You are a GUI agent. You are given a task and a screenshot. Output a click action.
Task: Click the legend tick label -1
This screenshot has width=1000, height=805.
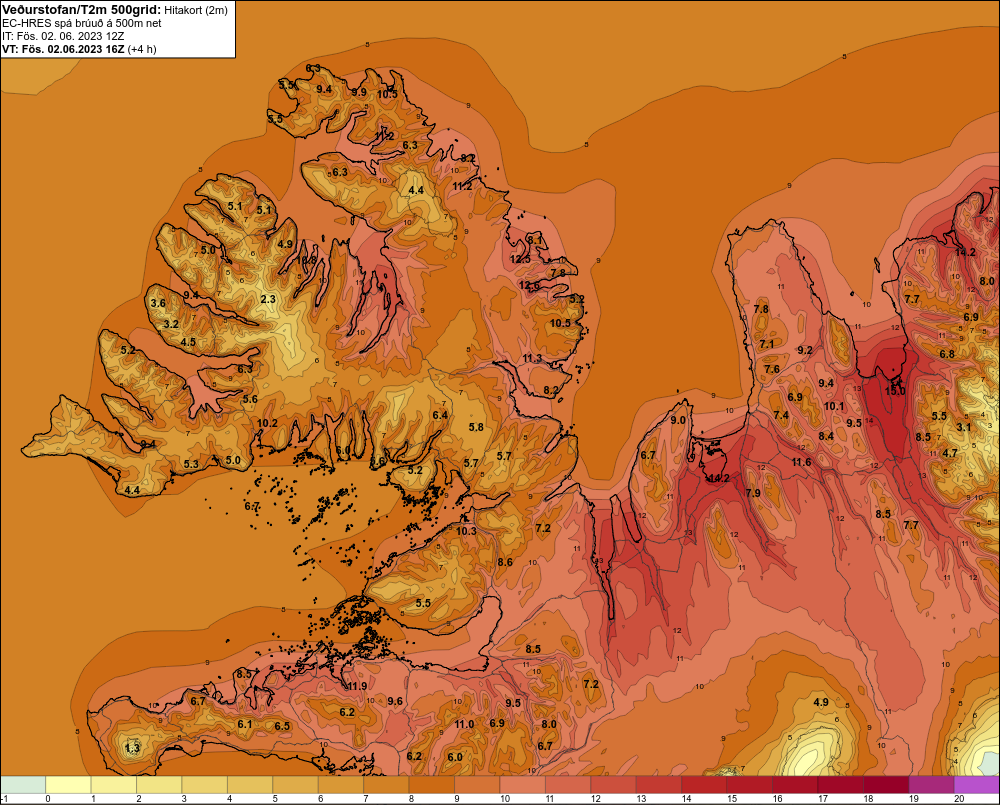tap(4, 799)
